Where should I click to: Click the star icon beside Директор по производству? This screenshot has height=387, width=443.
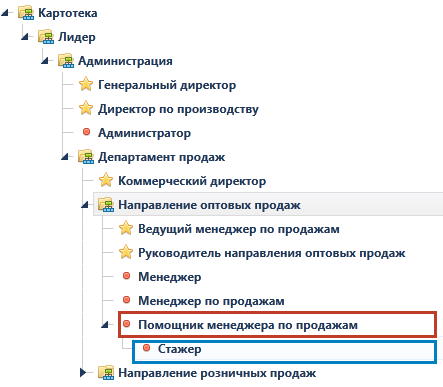[x=86, y=108]
